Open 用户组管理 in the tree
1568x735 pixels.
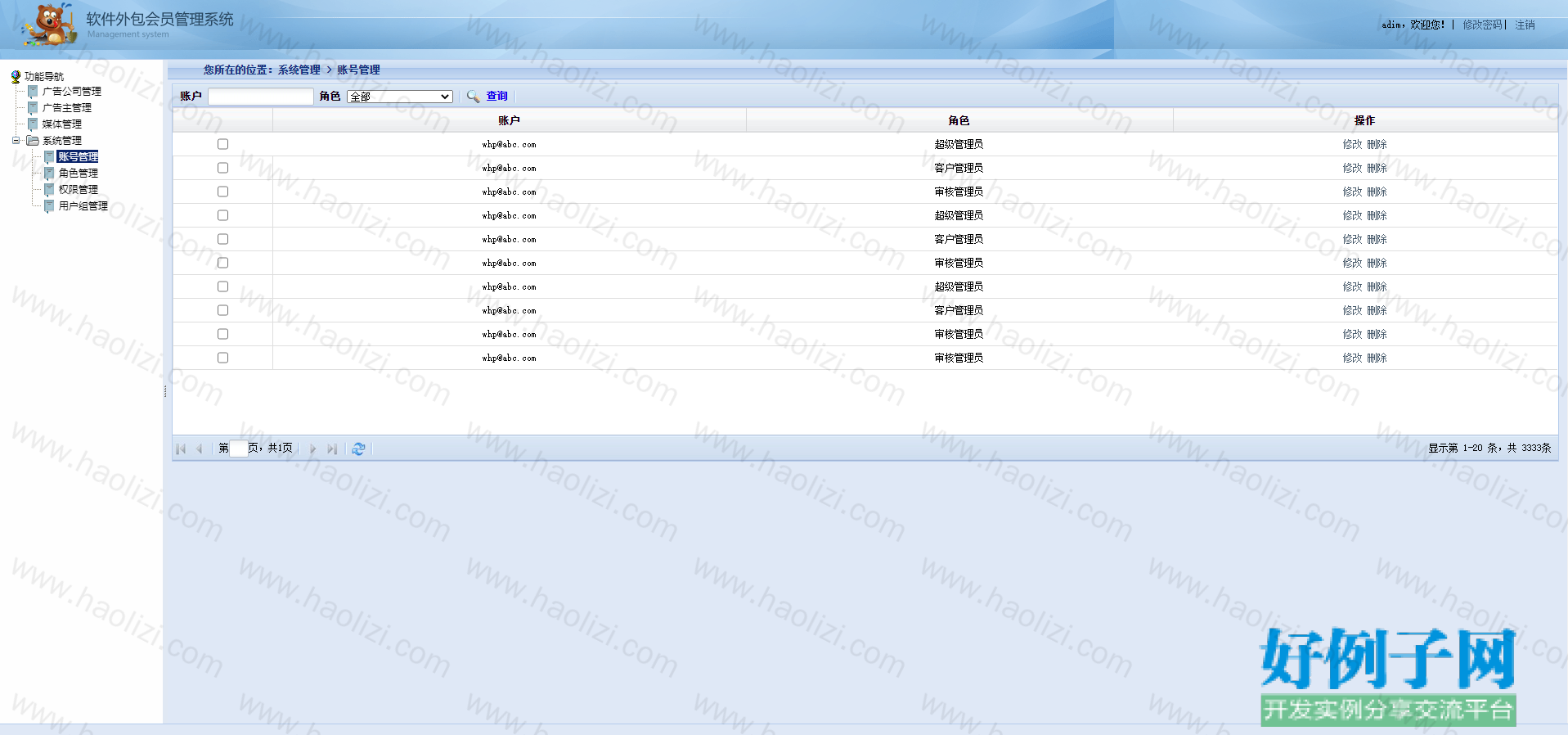coord(83,206)
